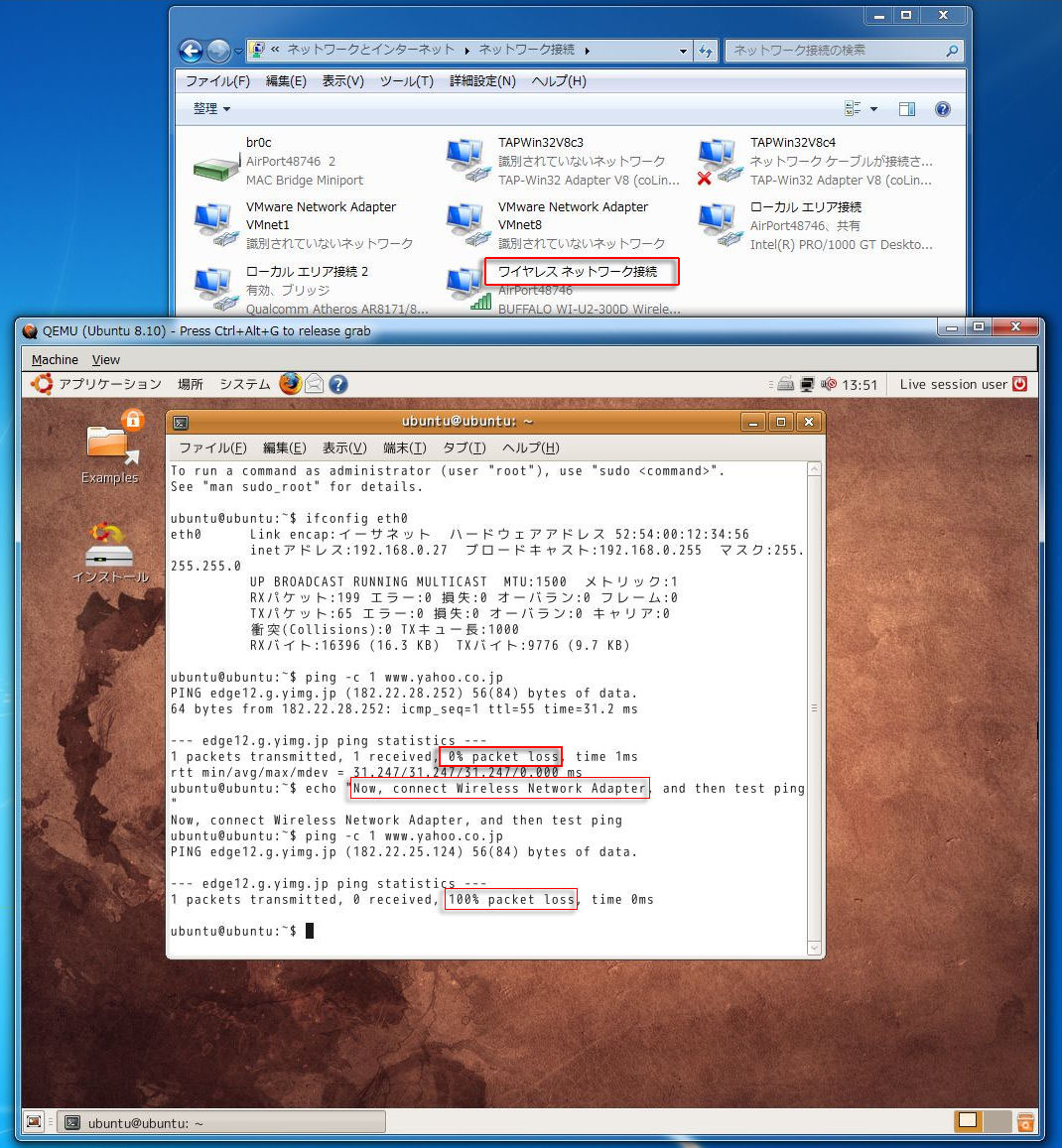
Task: Open 表示(V) menu in the terminal window
Action: click(344, 447)
